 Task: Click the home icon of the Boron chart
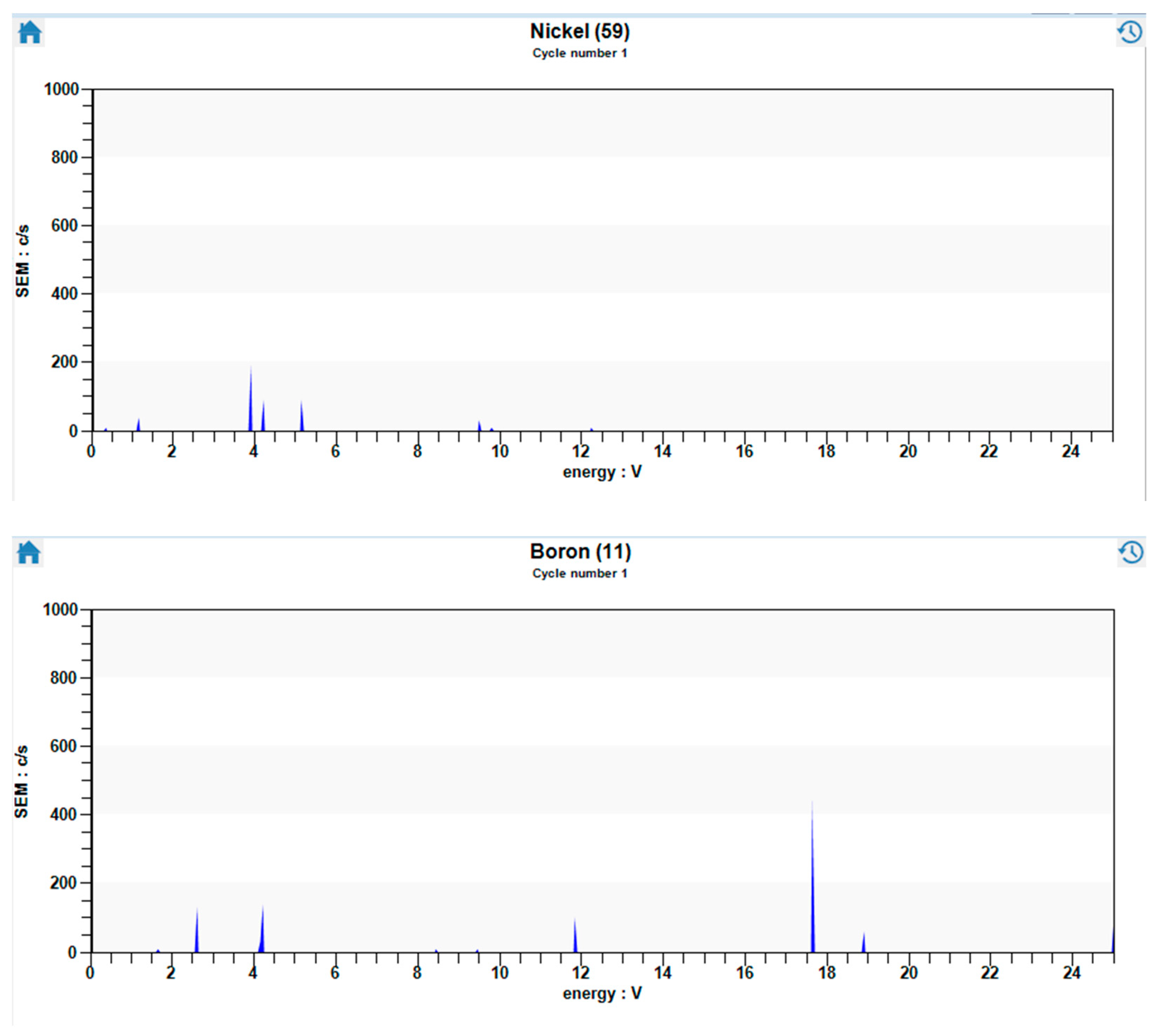[x=28, y=552]
